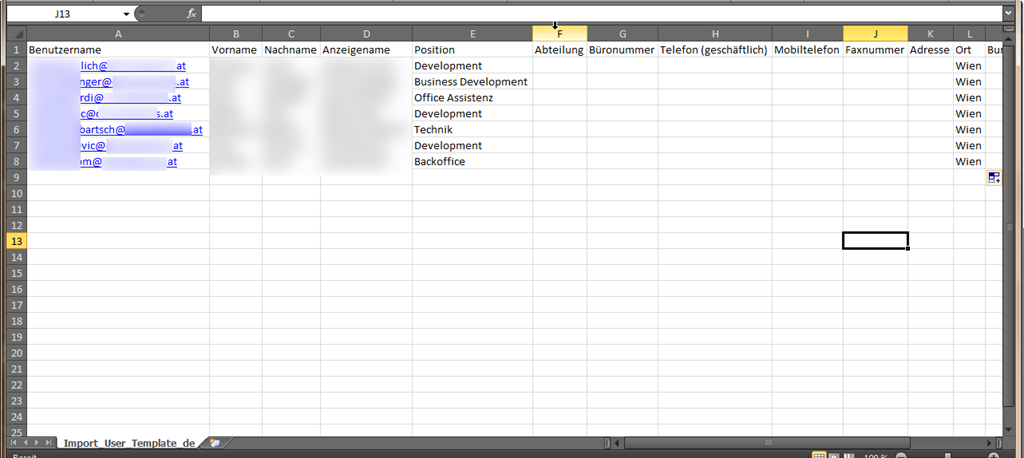Select row 9 header

point(17,177)
